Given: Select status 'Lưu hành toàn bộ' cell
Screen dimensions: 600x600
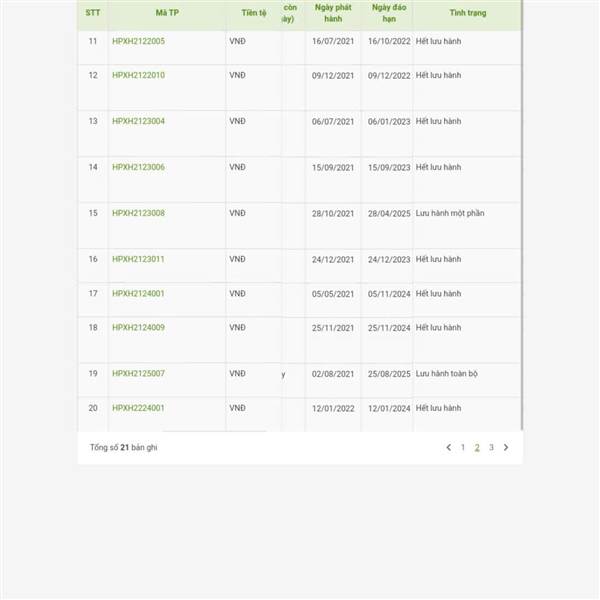Looking at the screenshot, I should tap(447, 373).
